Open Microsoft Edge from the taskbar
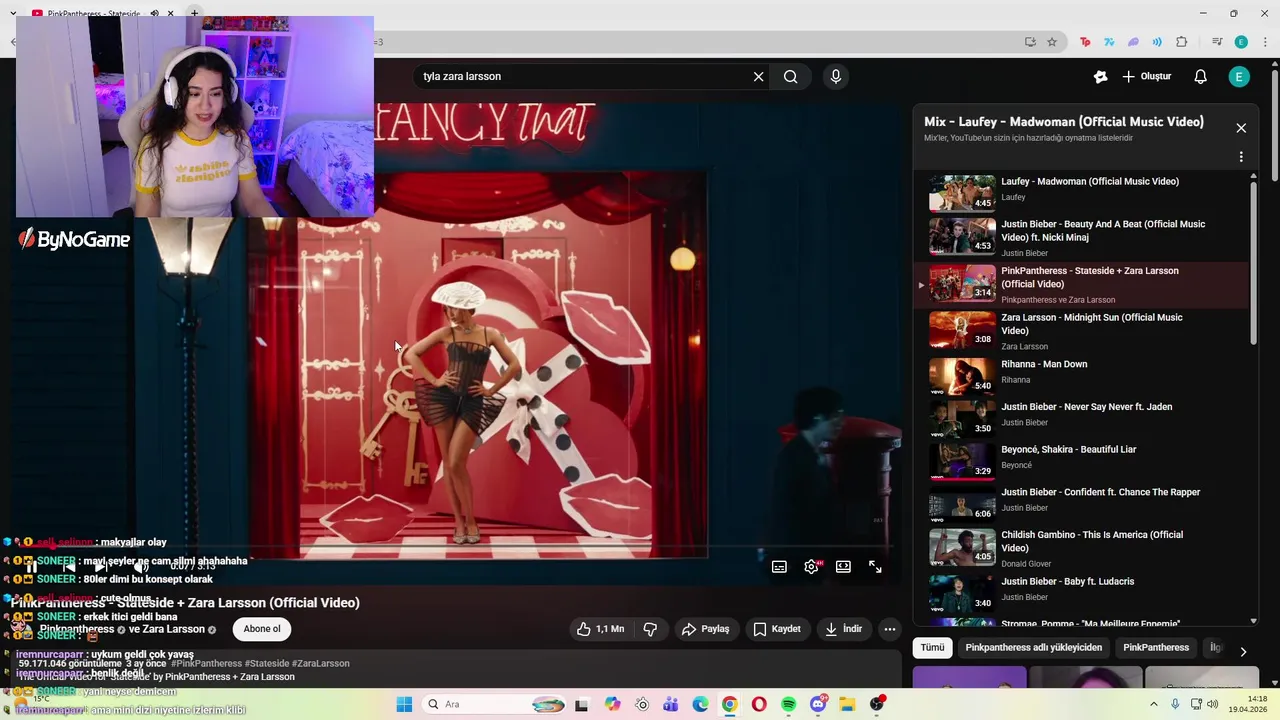 (x=700, y=704)
